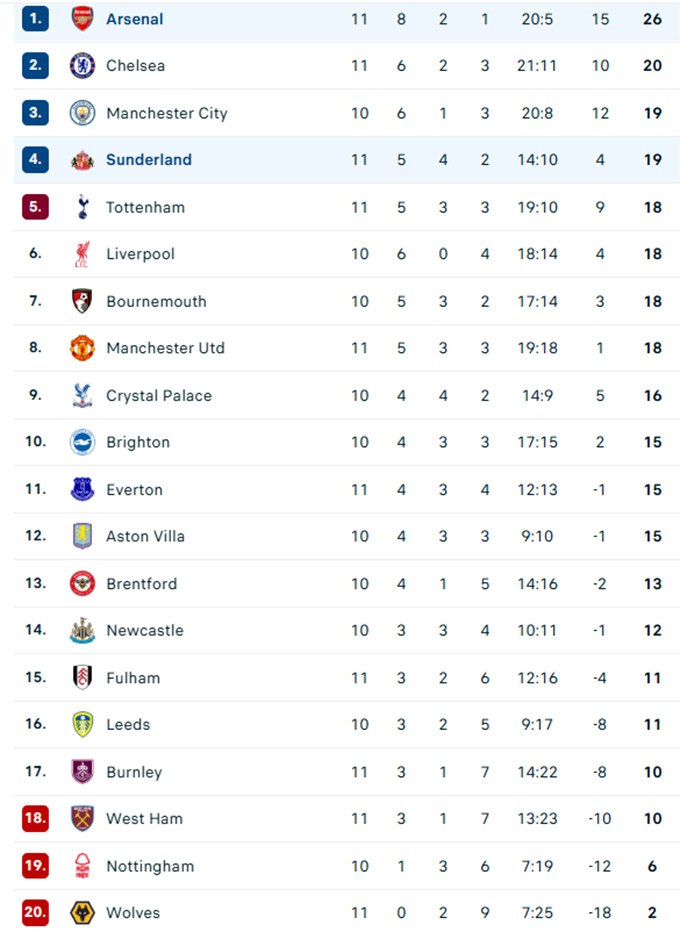Click the Wolves club crest icon

coord(82,912)
